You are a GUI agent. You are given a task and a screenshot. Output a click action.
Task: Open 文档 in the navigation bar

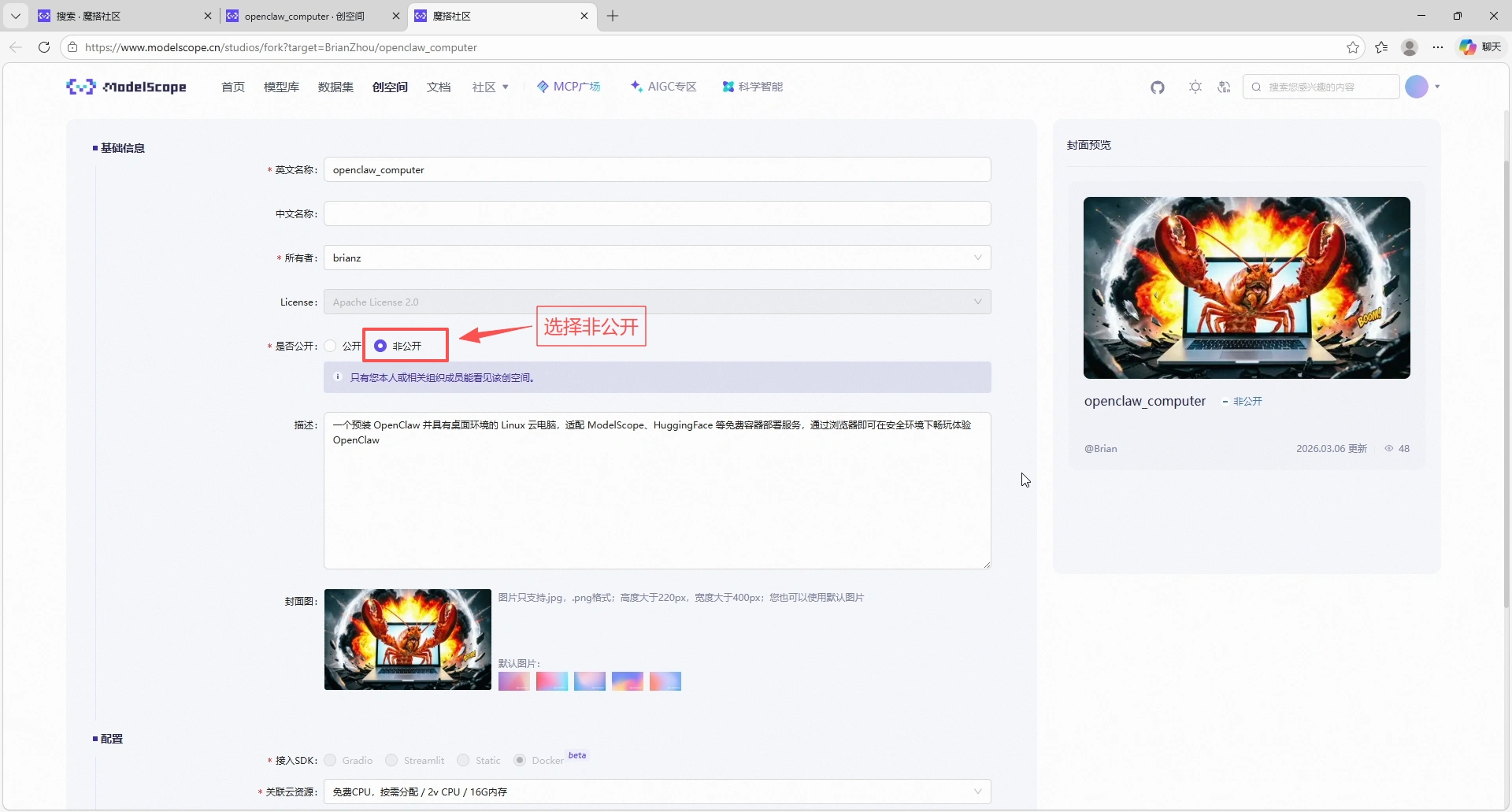coord(439,87)
